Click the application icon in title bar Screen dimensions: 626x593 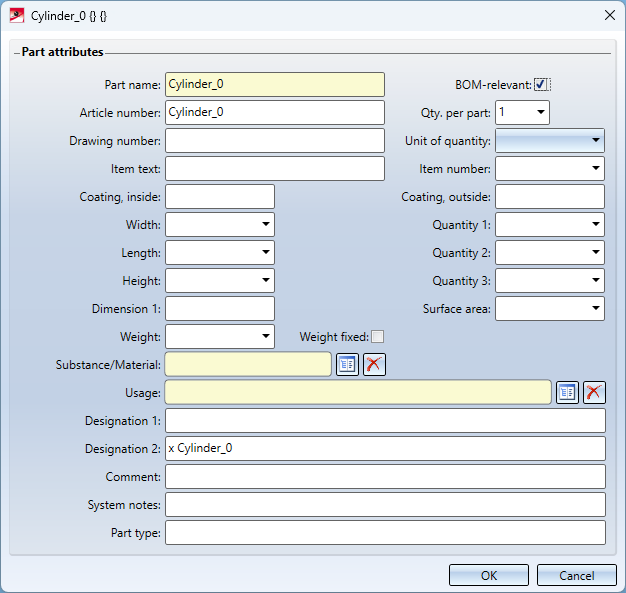tap(17, 16)
